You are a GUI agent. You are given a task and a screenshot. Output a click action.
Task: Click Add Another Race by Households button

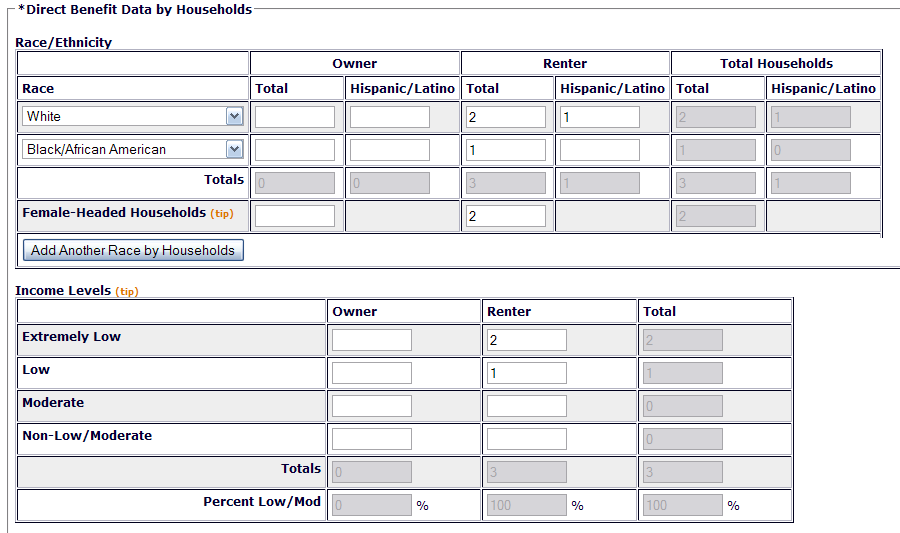(133, 250)
